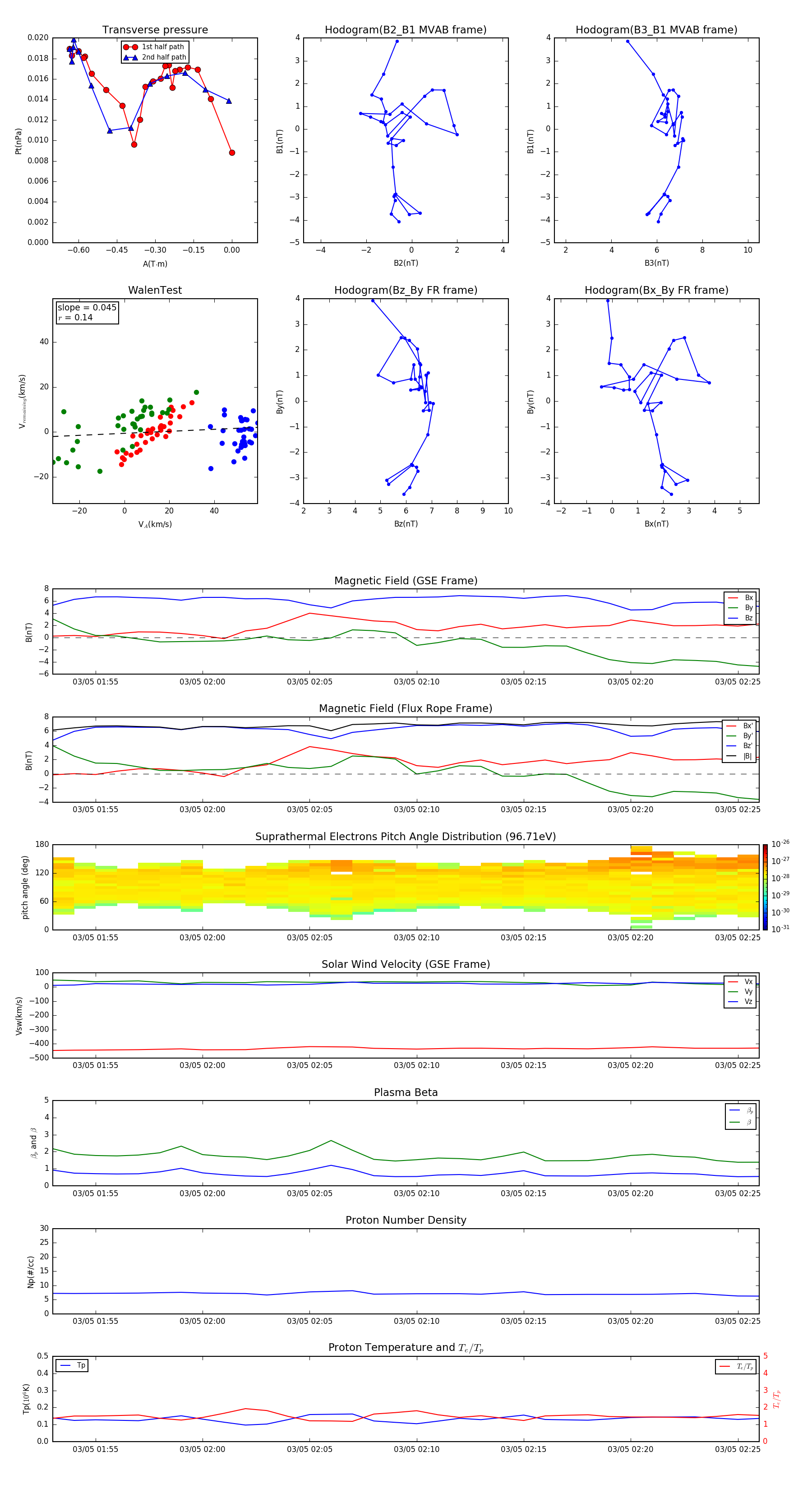This screenshot has width=812, height=1489.
Task: Click 'Hodogram(B3_B1 MVAB frame)' title
Action: 656,30
